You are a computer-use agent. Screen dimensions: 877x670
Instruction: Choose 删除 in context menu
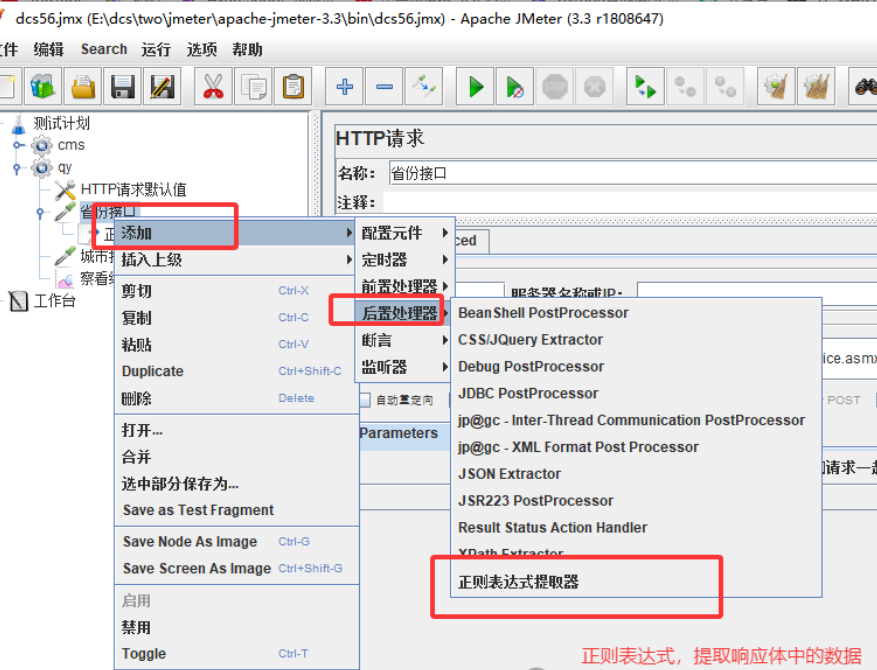coord(235,398)
